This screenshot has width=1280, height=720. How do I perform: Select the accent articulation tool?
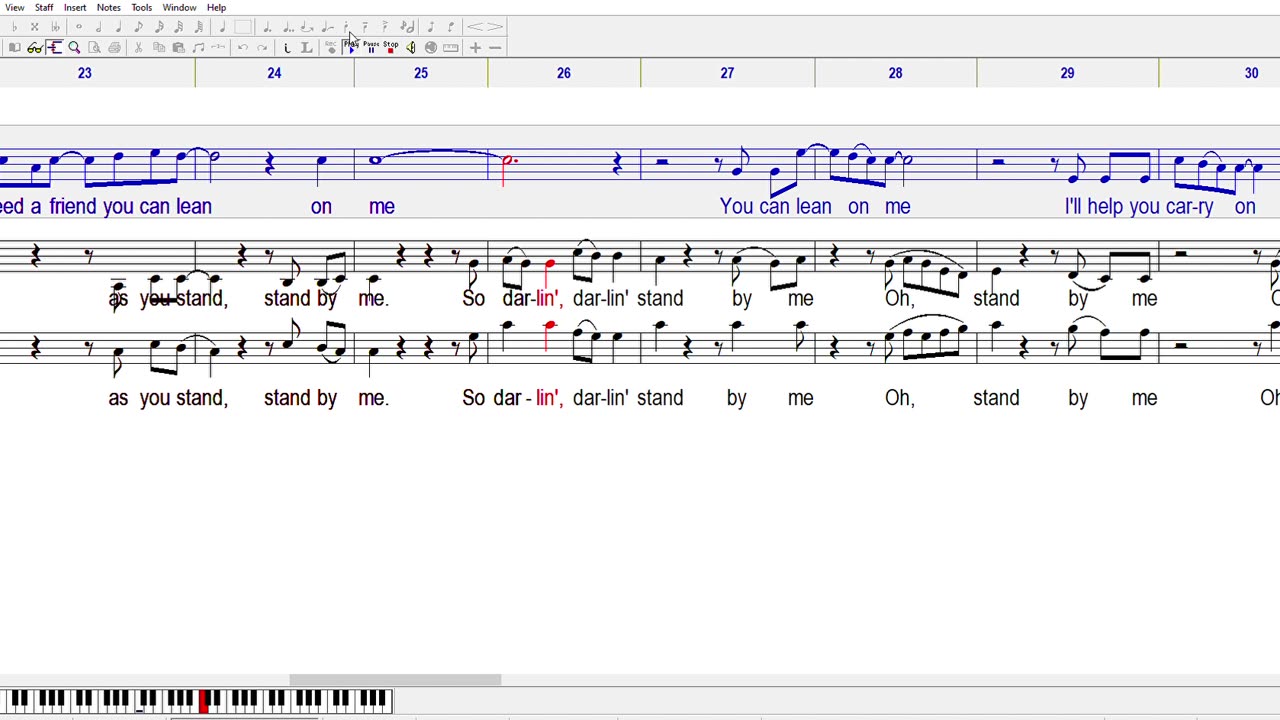385,27
